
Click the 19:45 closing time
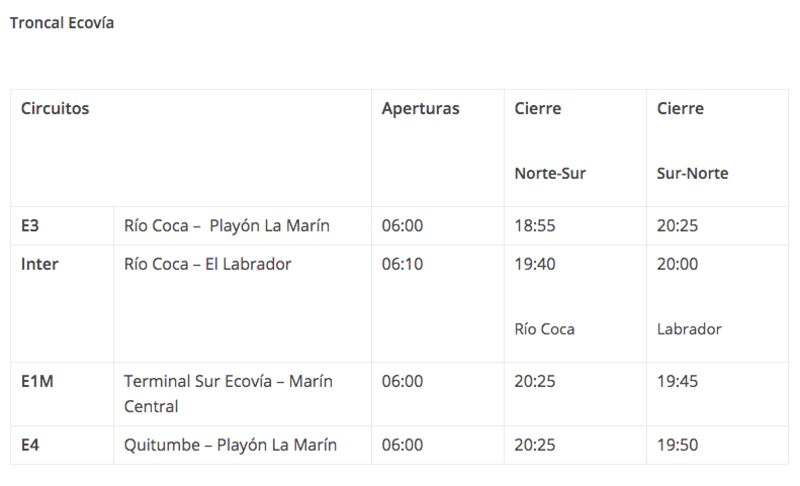point(677,381)
